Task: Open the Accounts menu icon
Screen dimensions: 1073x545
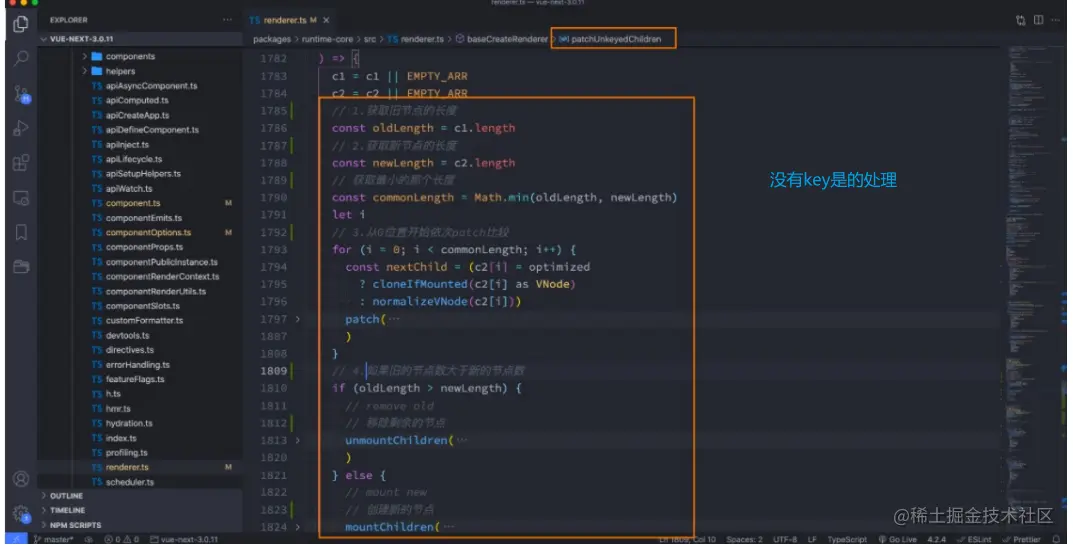Action: [21, 479]
